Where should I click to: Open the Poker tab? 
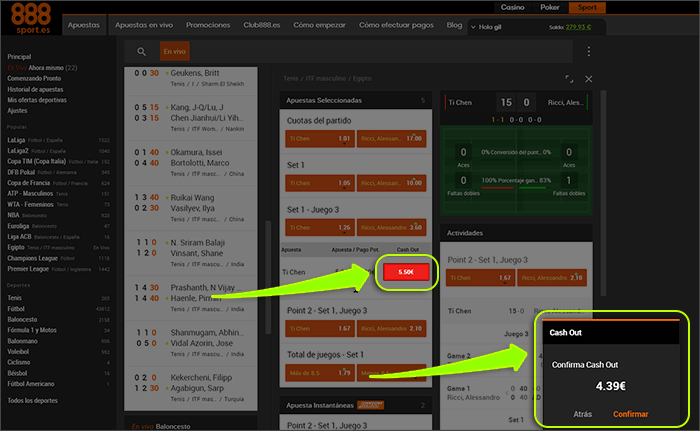tap(550, 7)
